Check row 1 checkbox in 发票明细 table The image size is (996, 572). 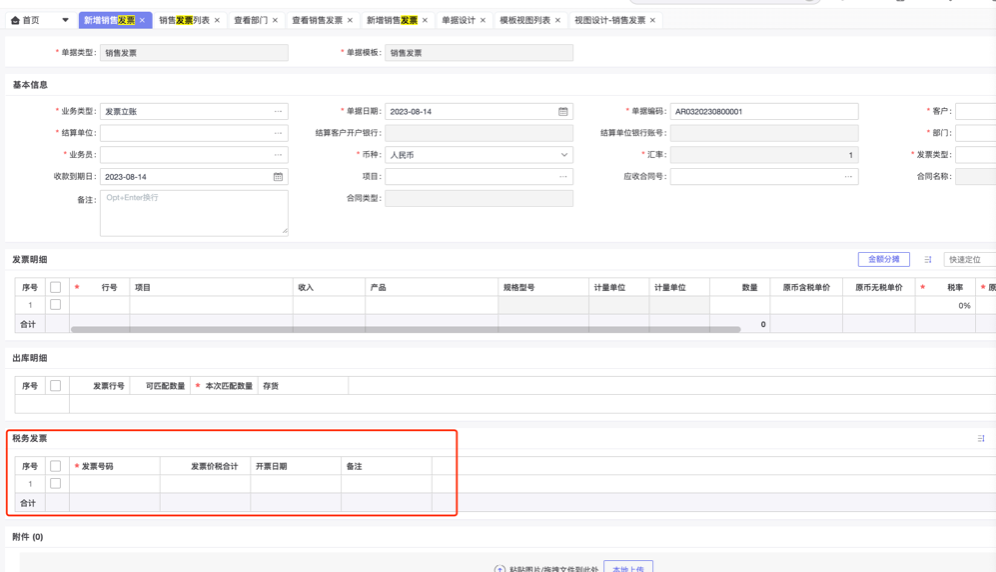point(56,305)
